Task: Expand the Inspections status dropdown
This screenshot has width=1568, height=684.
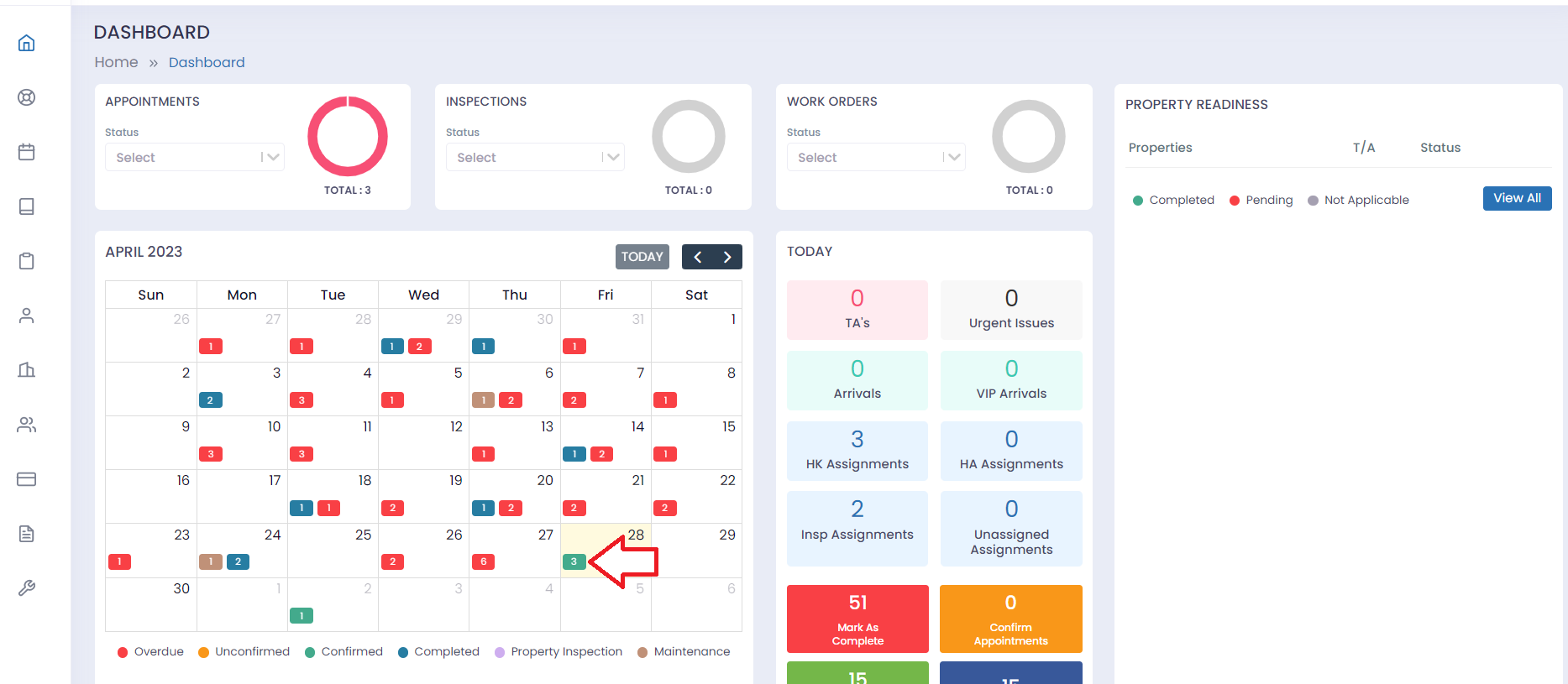Action: 535,158
